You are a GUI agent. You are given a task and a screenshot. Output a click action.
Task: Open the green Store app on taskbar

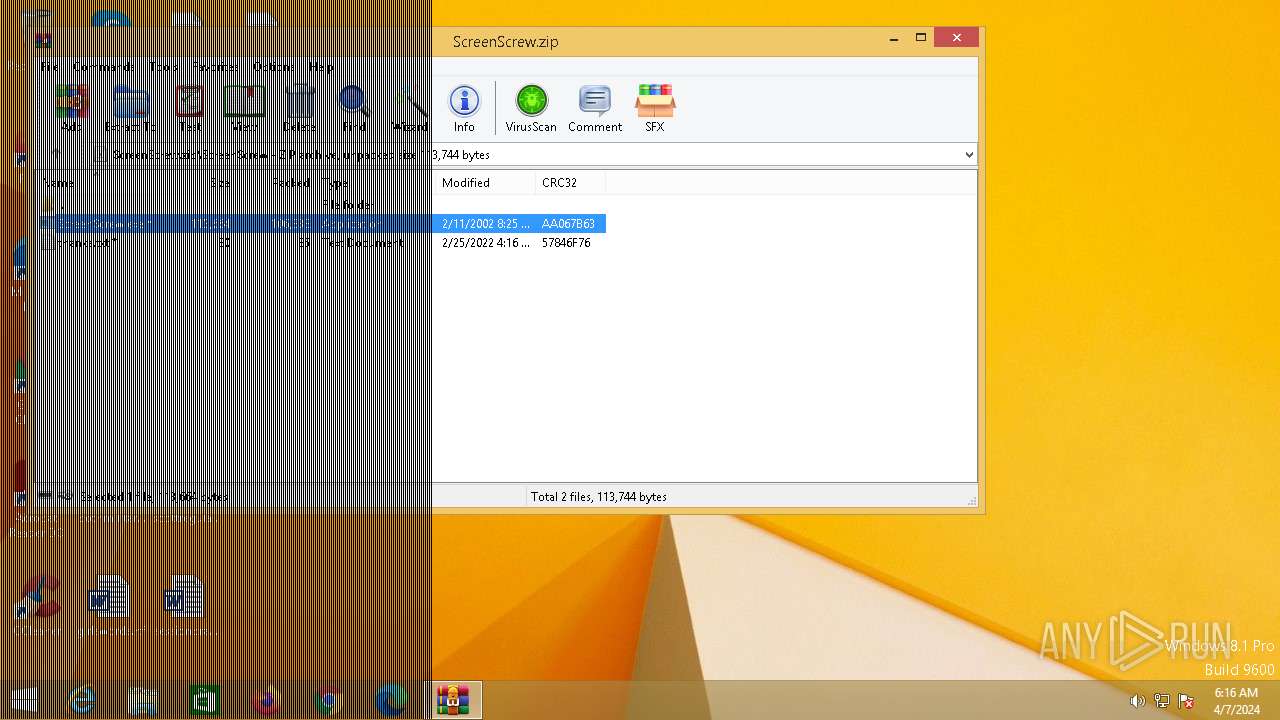[205, 700]
